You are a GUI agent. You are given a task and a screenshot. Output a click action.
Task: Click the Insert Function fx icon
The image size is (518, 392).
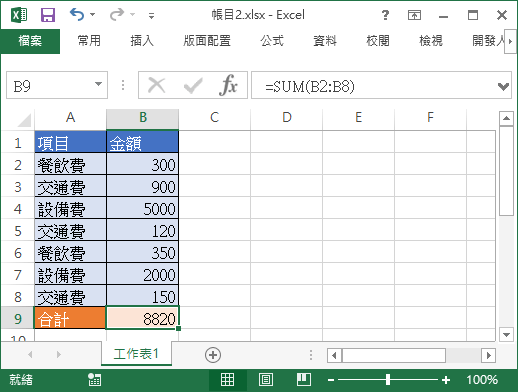point(228,85)
